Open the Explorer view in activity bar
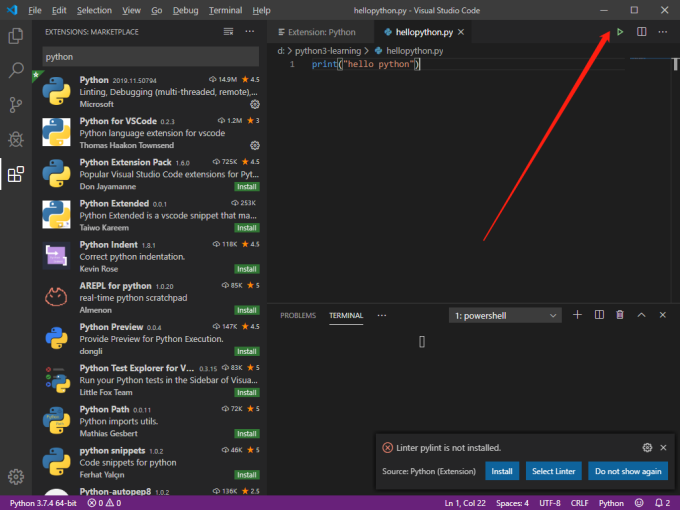The height and width of the screenshot is (510, 680). pos(16,36)
